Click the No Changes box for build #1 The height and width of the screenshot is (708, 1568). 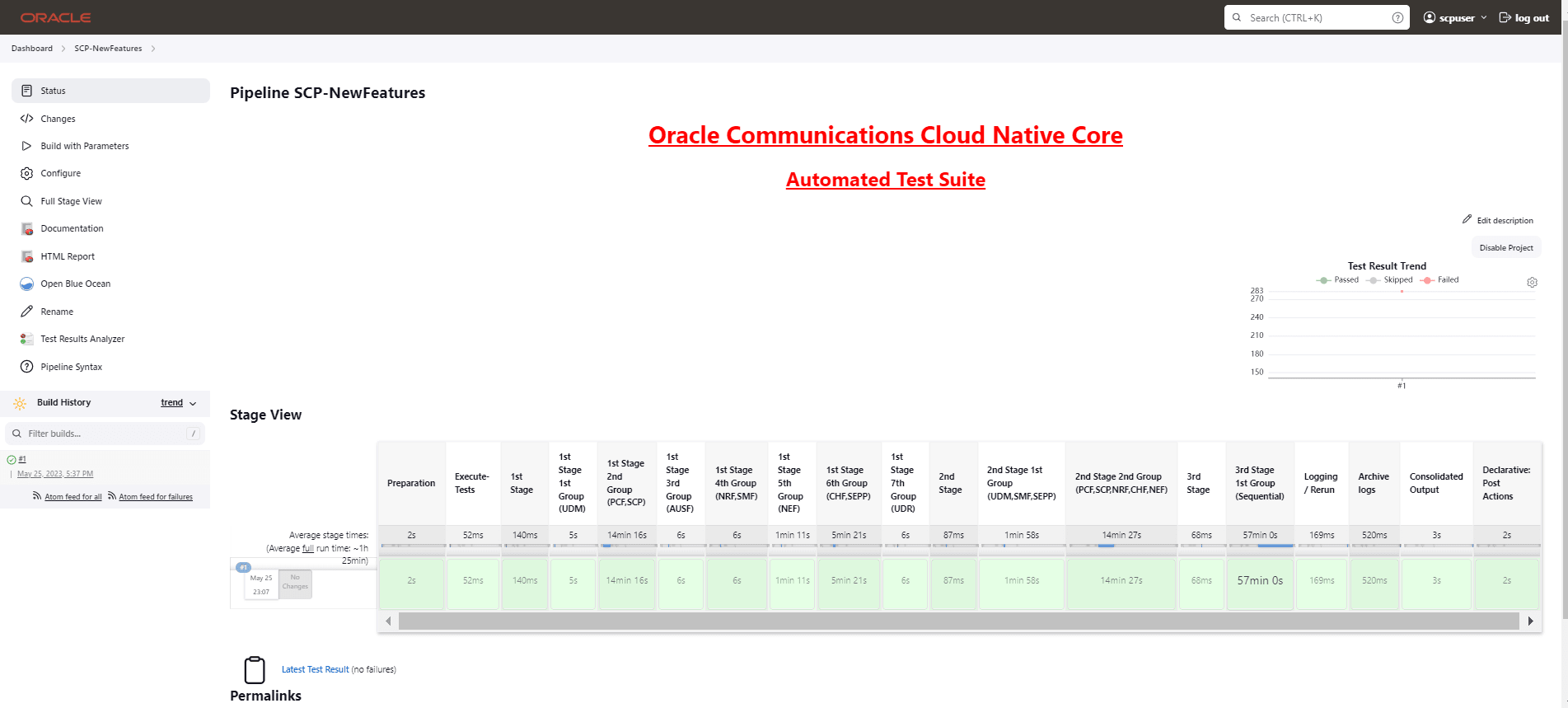point(295,584)
